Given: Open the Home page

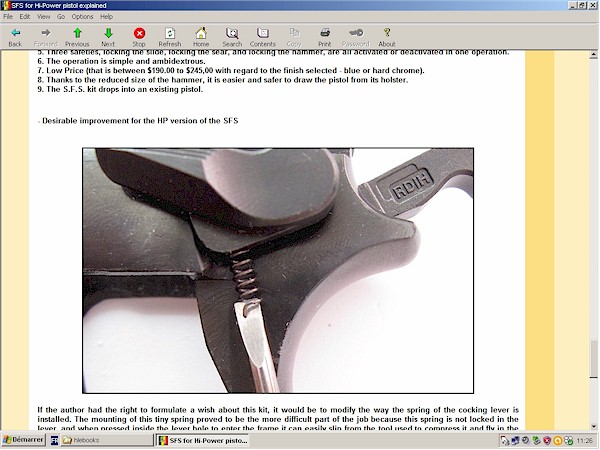Looking at the screenshot, I should [201, 37].
